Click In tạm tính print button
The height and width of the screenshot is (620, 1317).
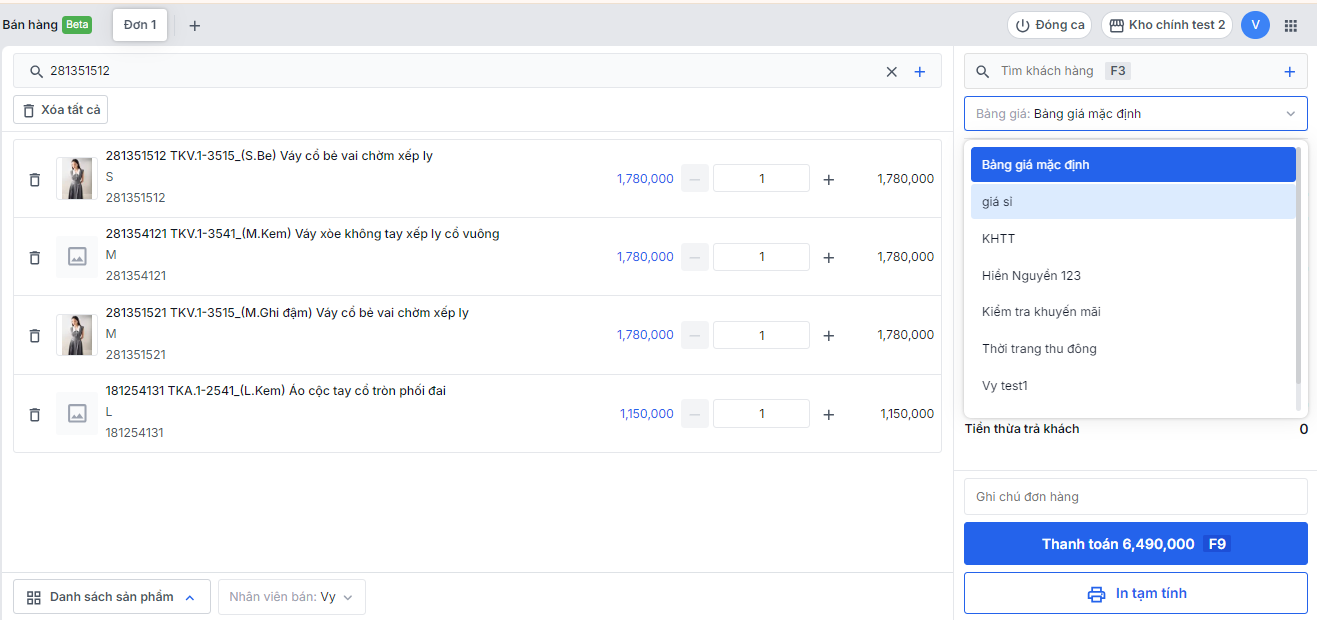click(x=1135, y=593)
